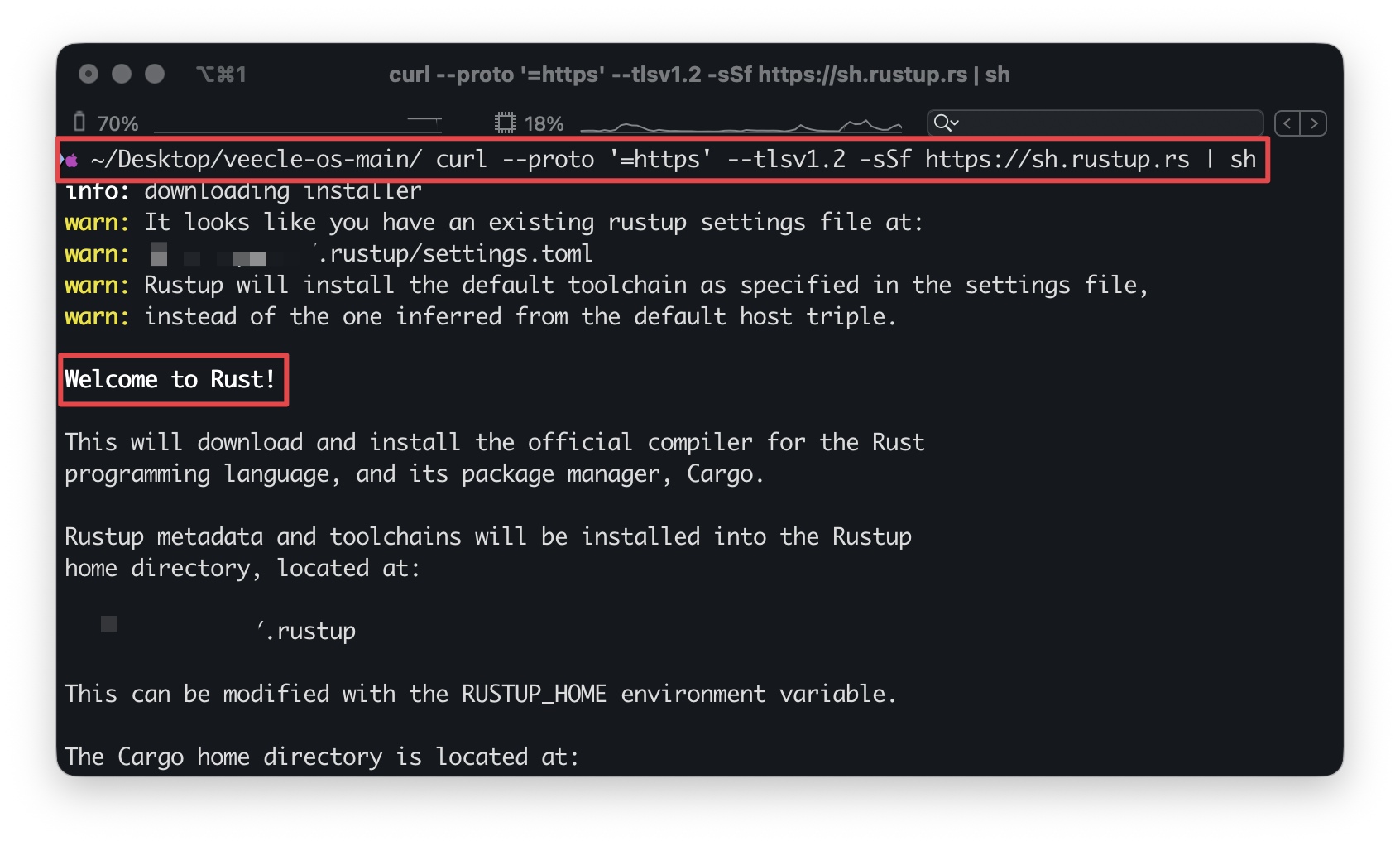Click the CPU chip icon

(505, 123)
